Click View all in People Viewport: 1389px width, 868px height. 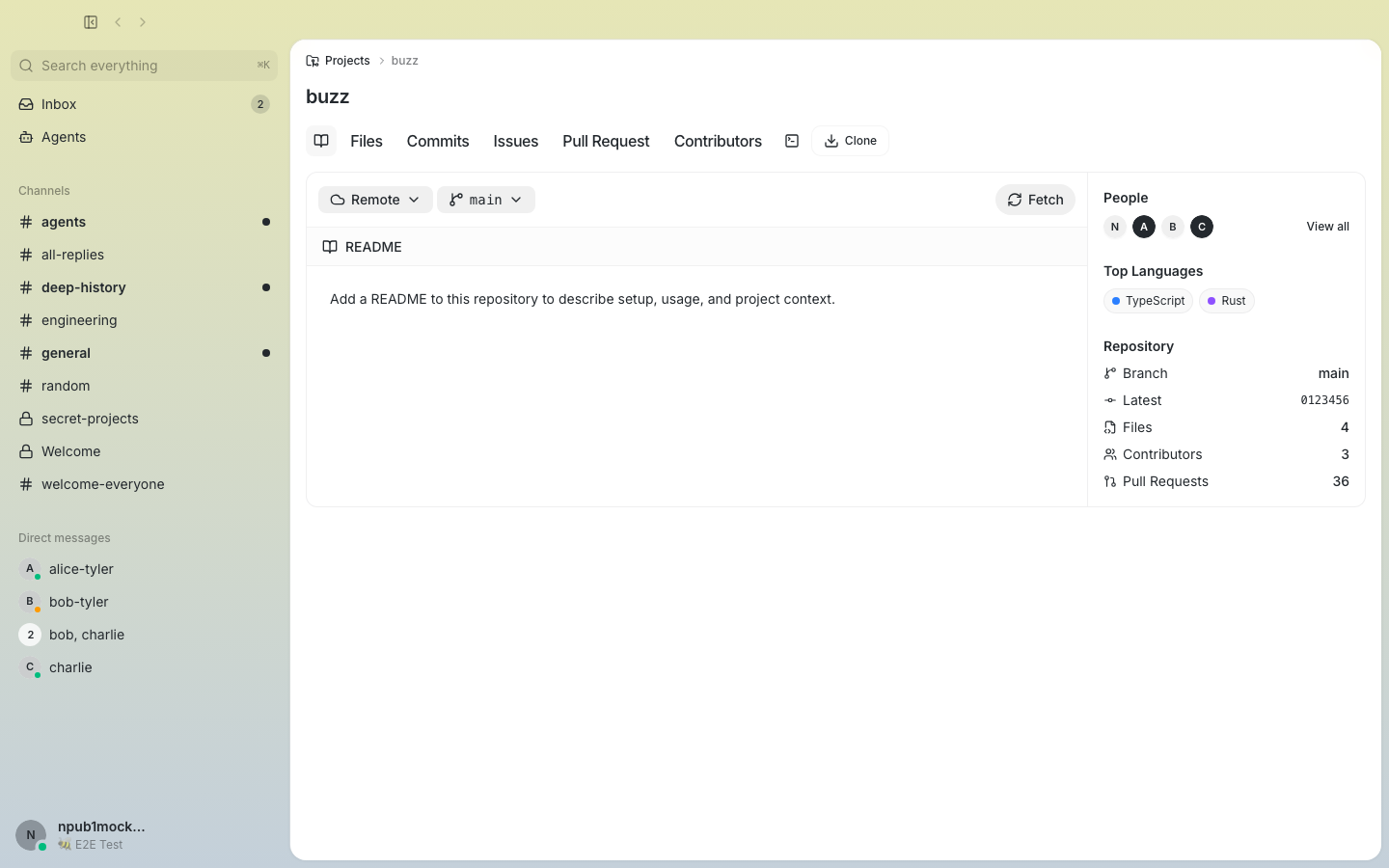1327,227
